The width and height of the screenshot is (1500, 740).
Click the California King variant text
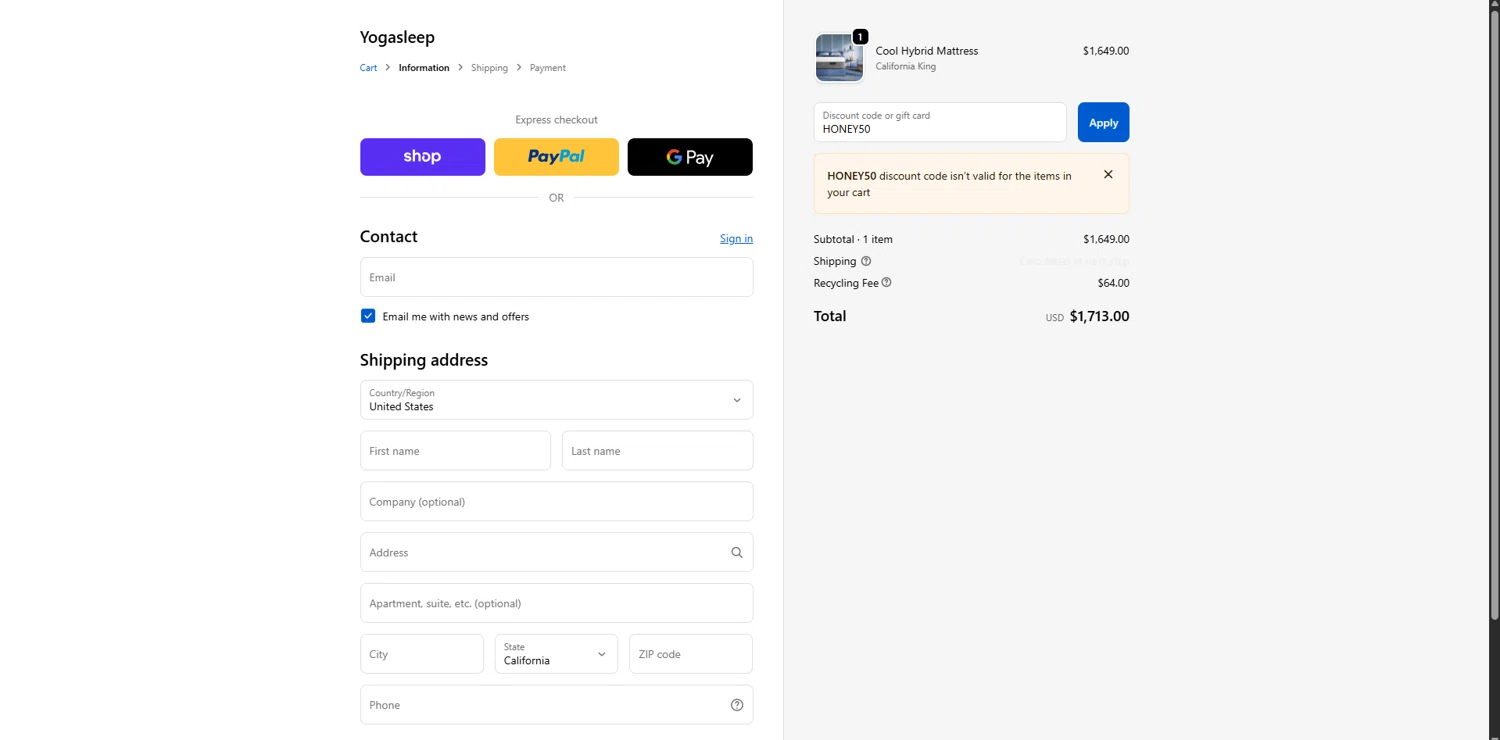pos(906,66)
